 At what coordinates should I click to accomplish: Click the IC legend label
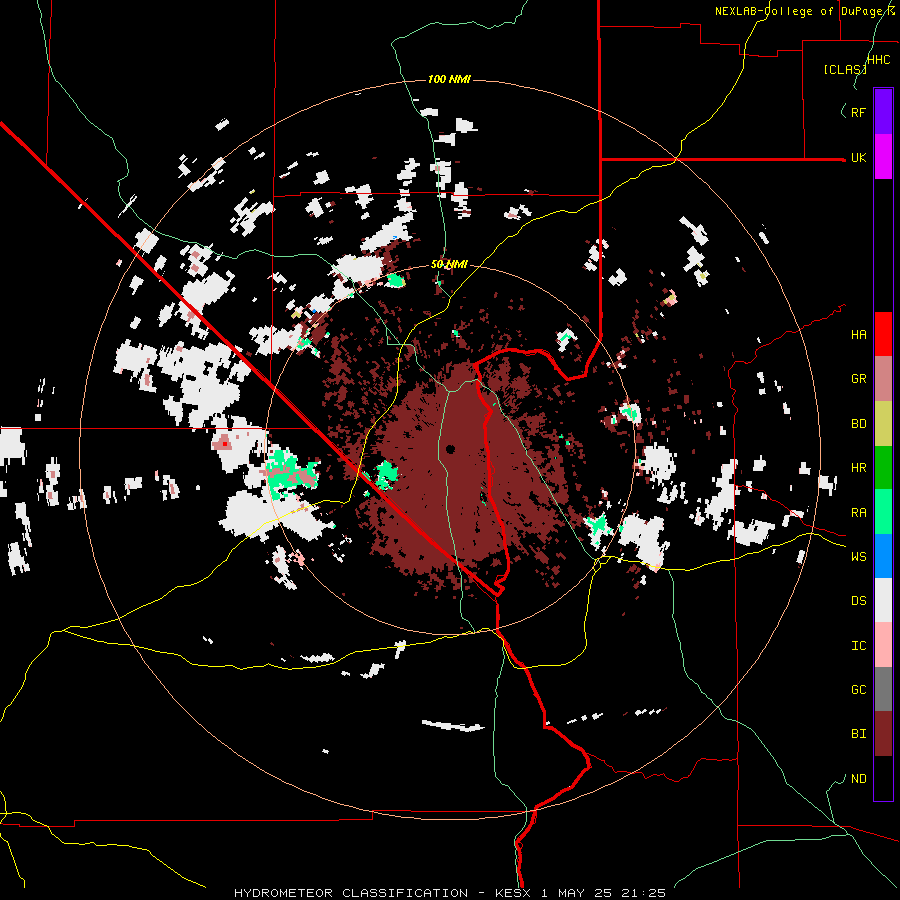[x=858, y=646]
